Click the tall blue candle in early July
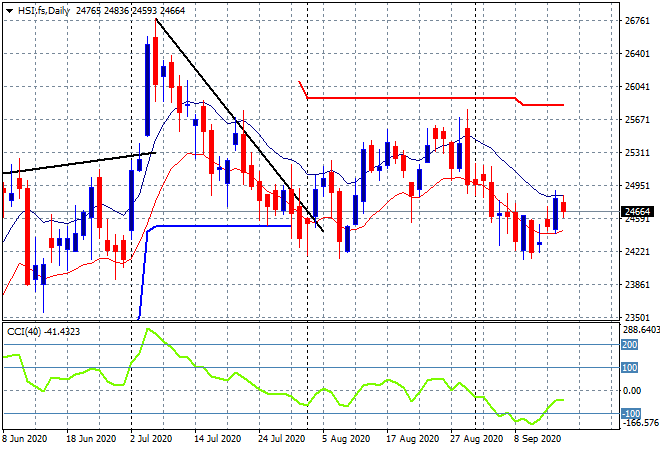 [x=147, y=90]
